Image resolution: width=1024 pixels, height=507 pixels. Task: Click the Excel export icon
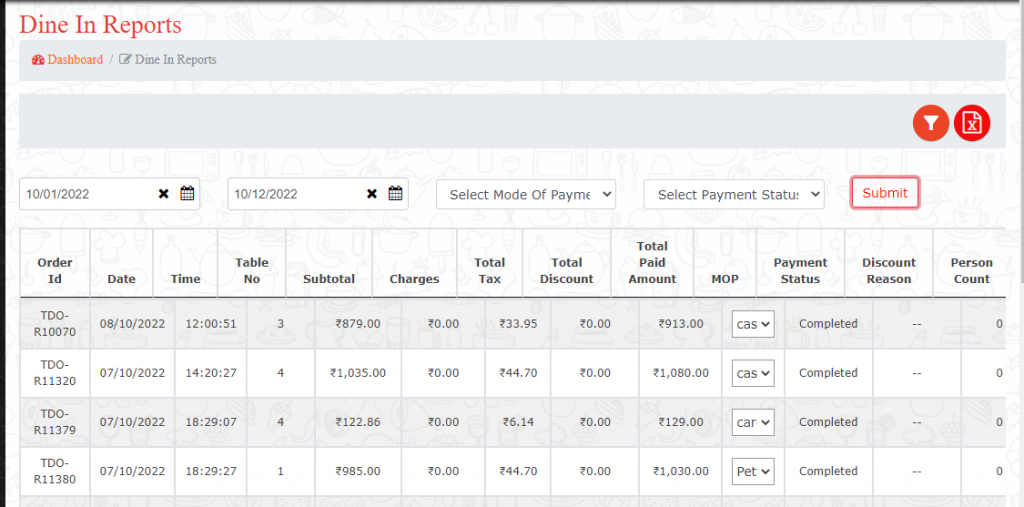pyautogui.click(x=971, y=123)
